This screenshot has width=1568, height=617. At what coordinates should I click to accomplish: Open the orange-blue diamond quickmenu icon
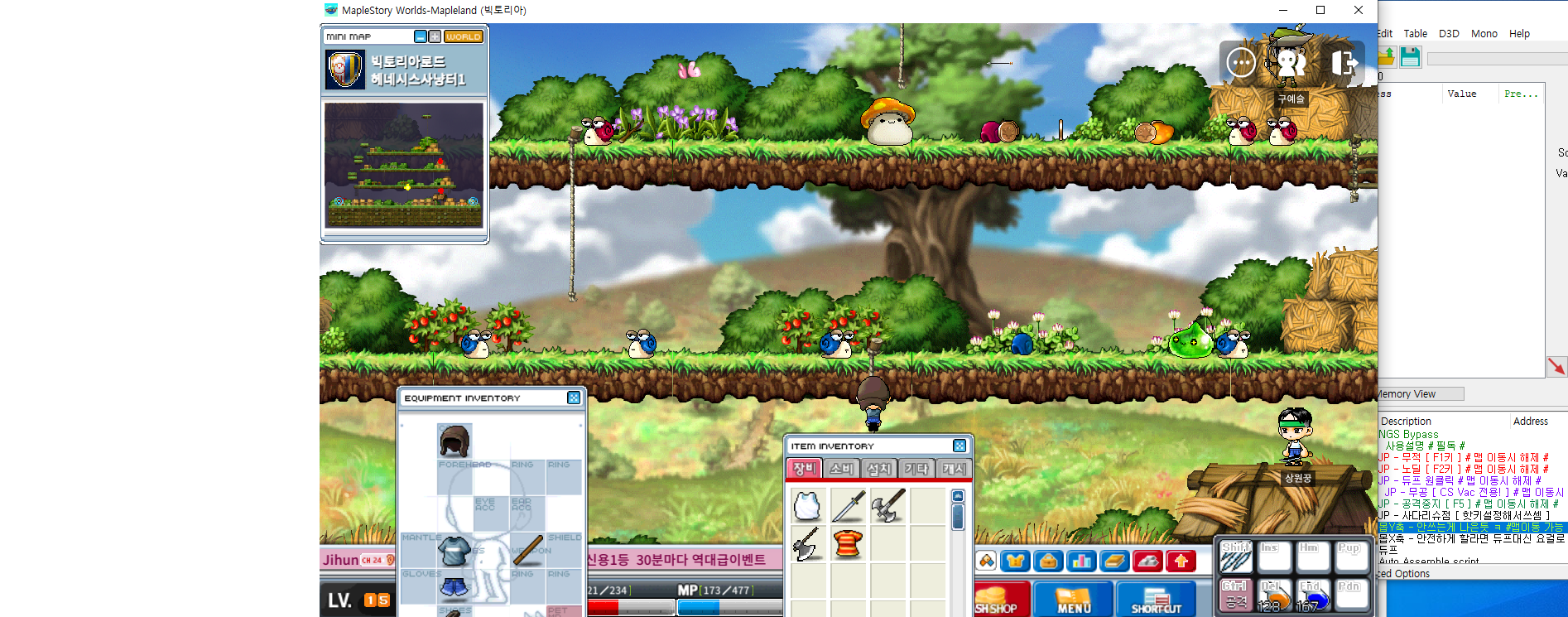(986, 561)
